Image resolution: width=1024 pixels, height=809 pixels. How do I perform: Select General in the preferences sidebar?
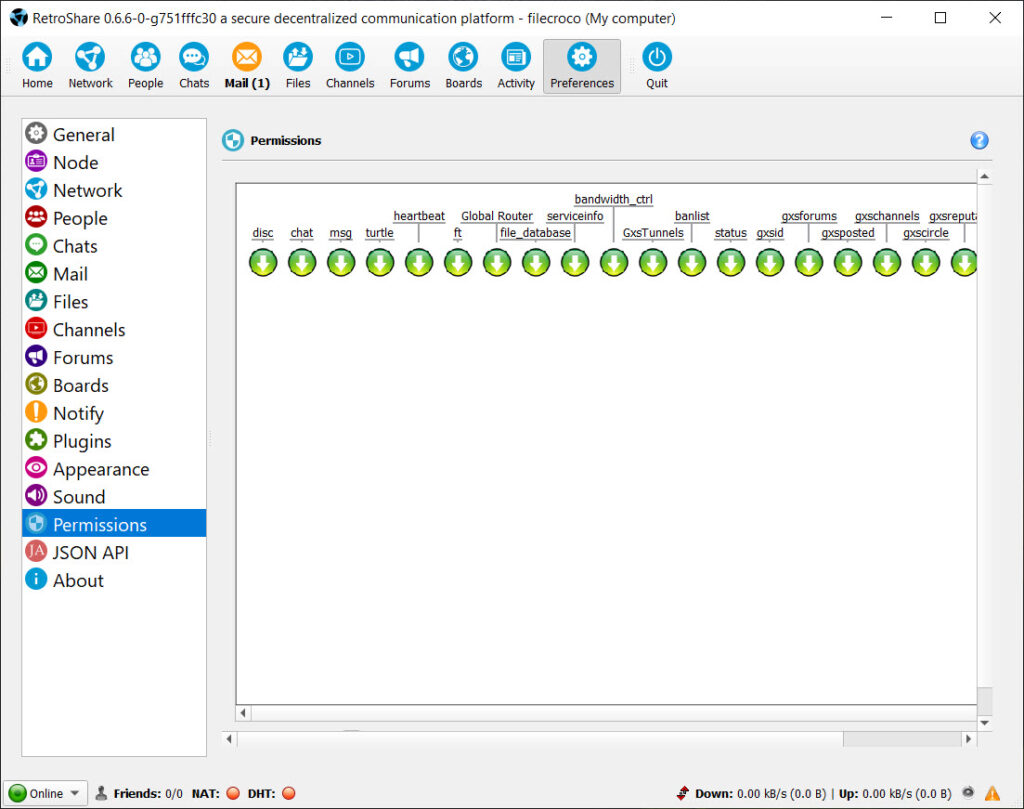(114, 135)
